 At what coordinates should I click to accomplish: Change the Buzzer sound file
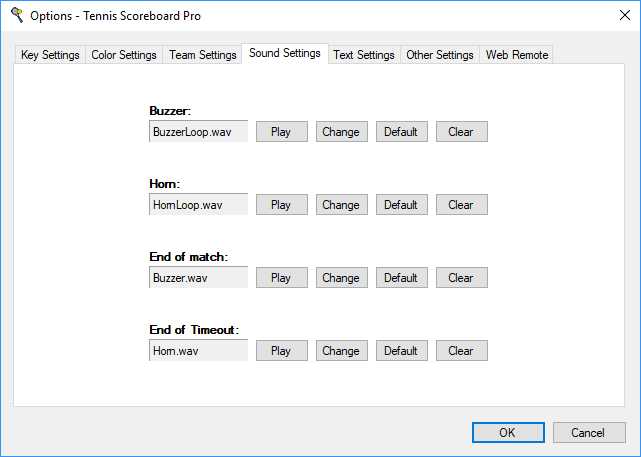point(341,132)
